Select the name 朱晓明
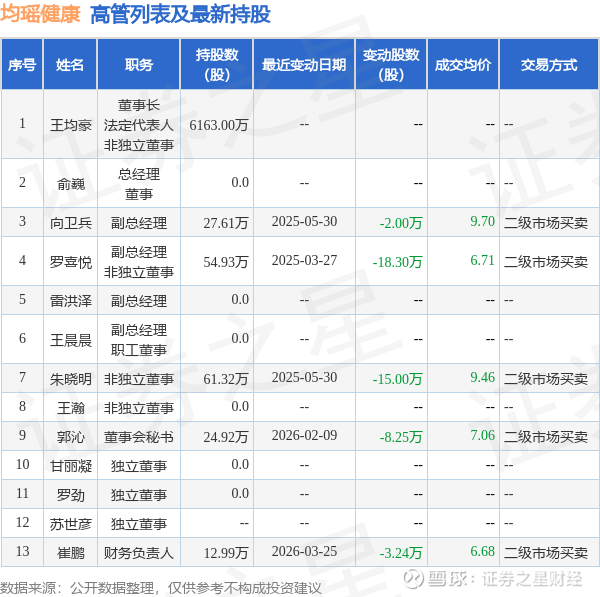The width and height of the screenshot is (600, 597). 71,378
